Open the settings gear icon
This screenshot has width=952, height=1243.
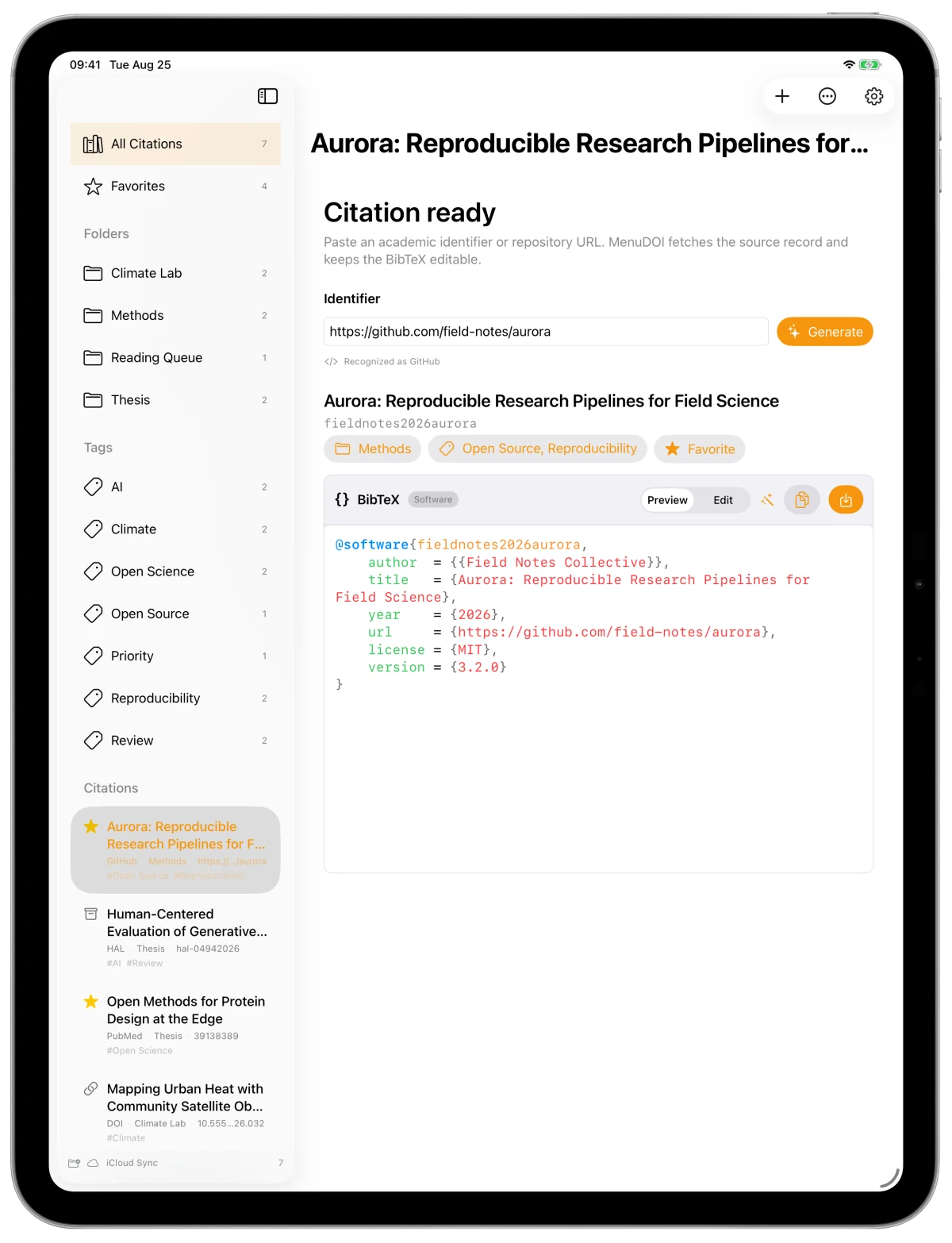pos(873,96)
